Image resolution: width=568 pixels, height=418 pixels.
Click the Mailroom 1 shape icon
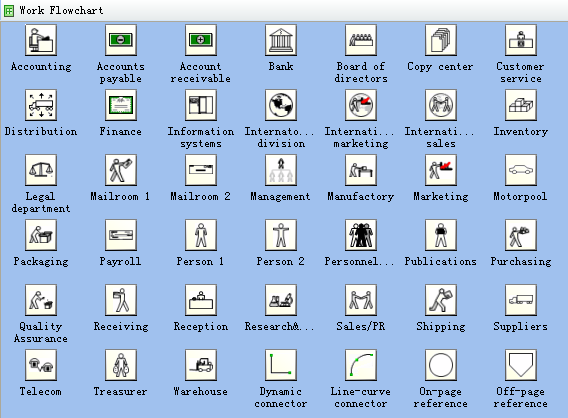click(x=121, y=170)
